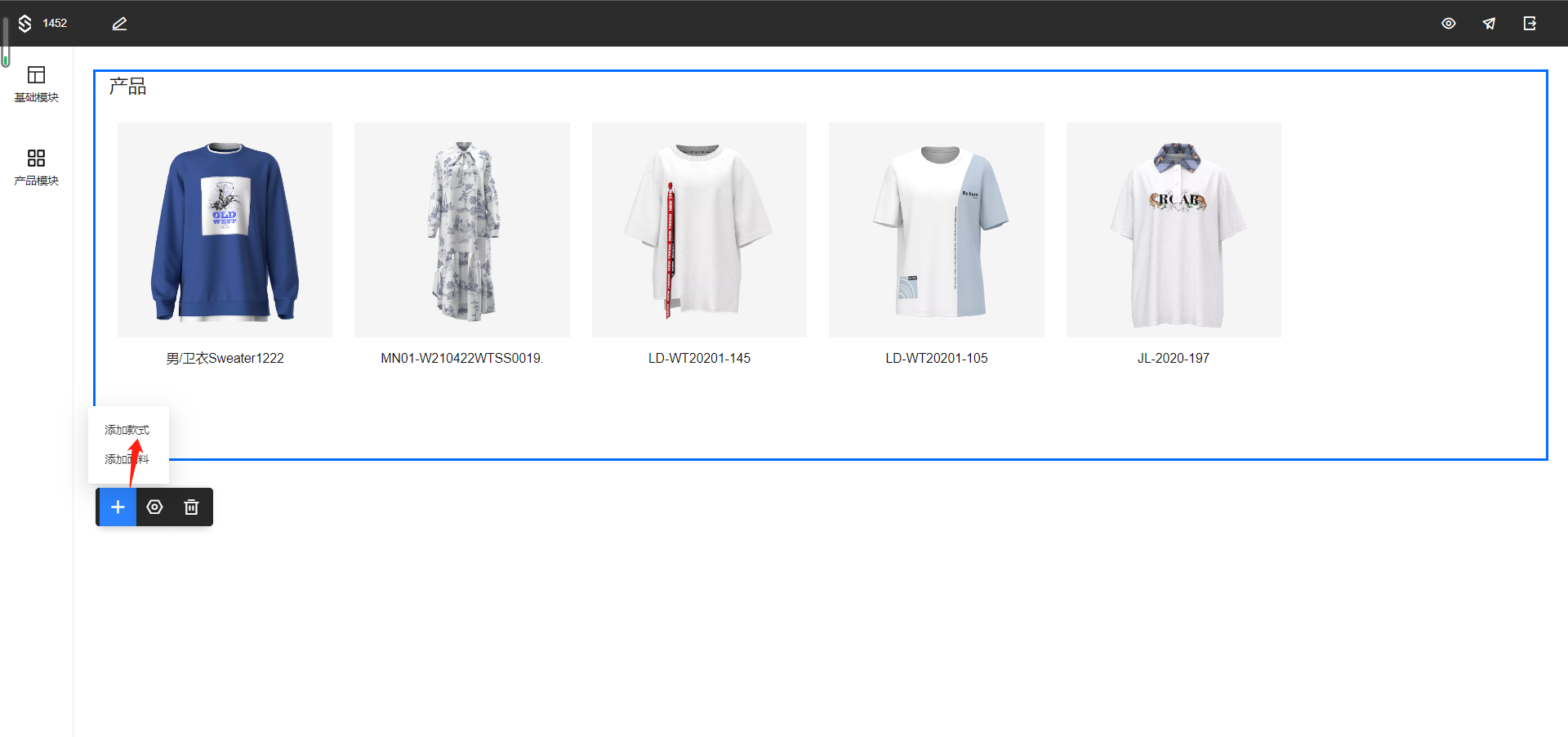Select the white tee with red strap thumbnail
Image resolution: width=1568 pixels, height=737 pixels.
(x=699, y=230)
